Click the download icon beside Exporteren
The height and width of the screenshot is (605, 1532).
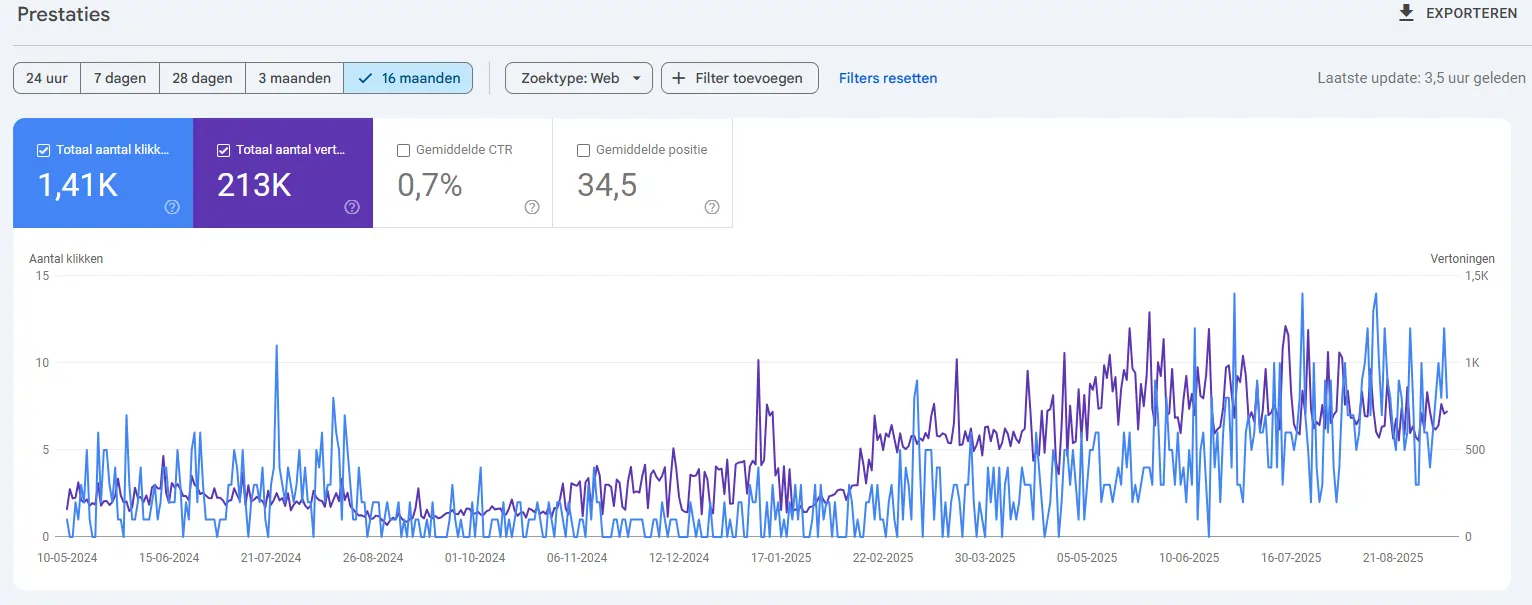point(1406,13)
